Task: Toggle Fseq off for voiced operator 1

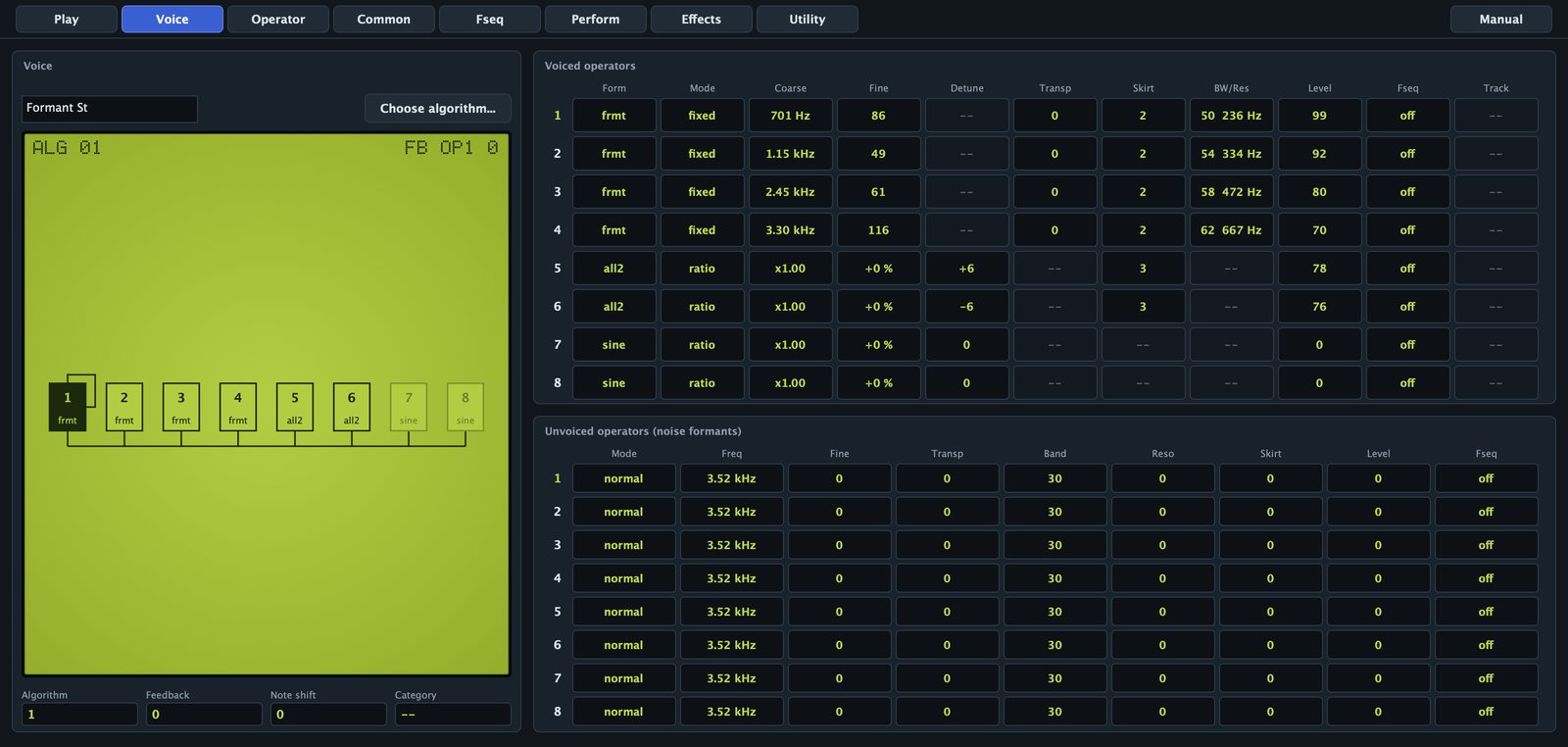Action: click(x=1407, y=116)
